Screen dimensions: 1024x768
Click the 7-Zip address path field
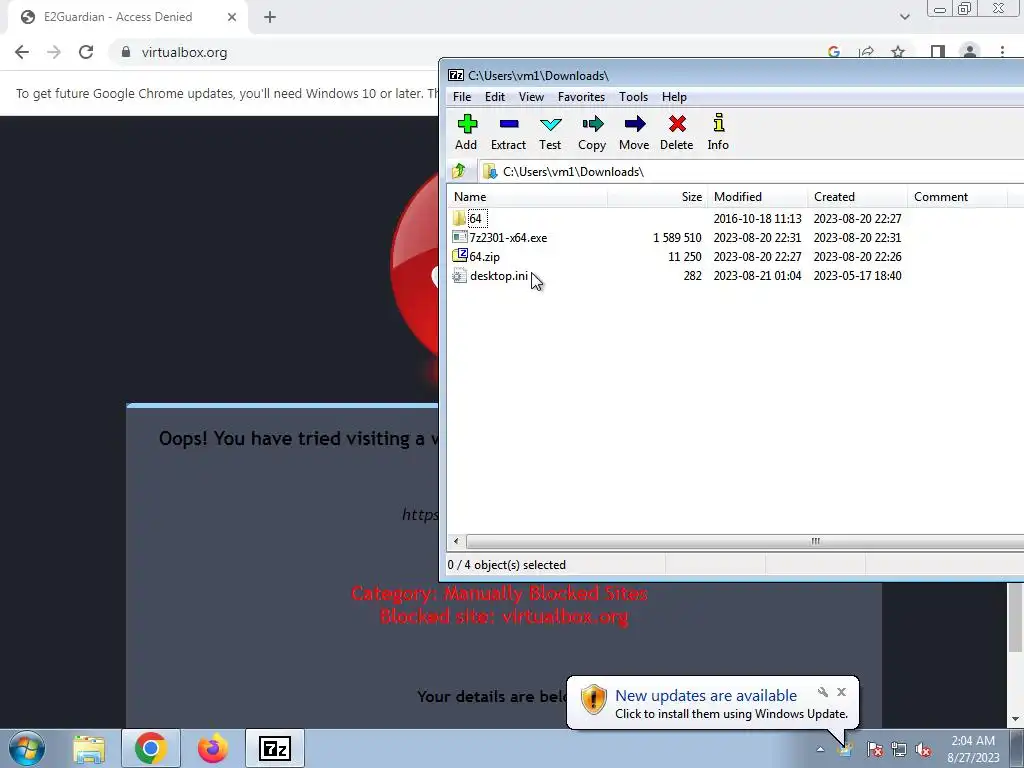[x=751, y=171]
